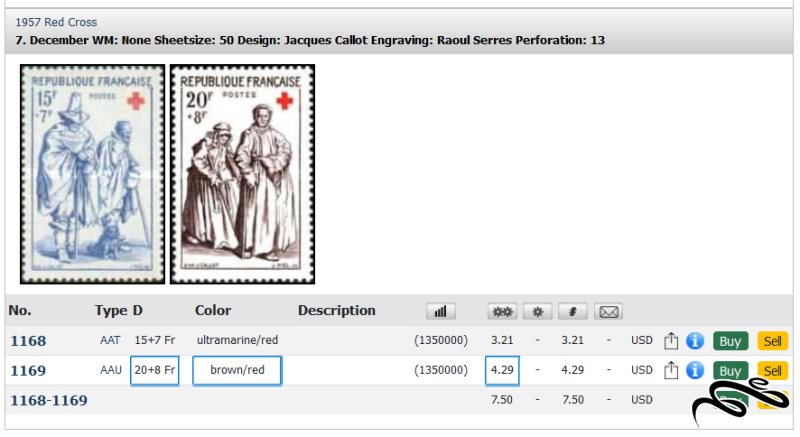800x437 pixels.
Task: Click the 3.21 used price of 1168
Action: click(572, 340)
